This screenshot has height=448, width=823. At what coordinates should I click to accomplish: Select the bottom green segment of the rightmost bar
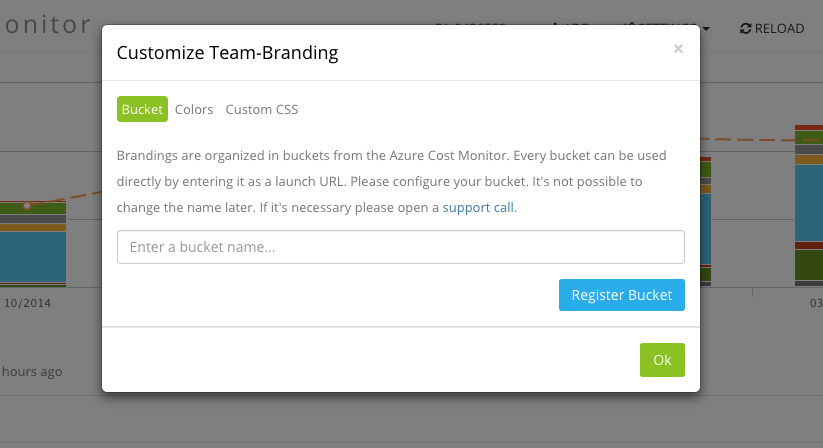808,264
